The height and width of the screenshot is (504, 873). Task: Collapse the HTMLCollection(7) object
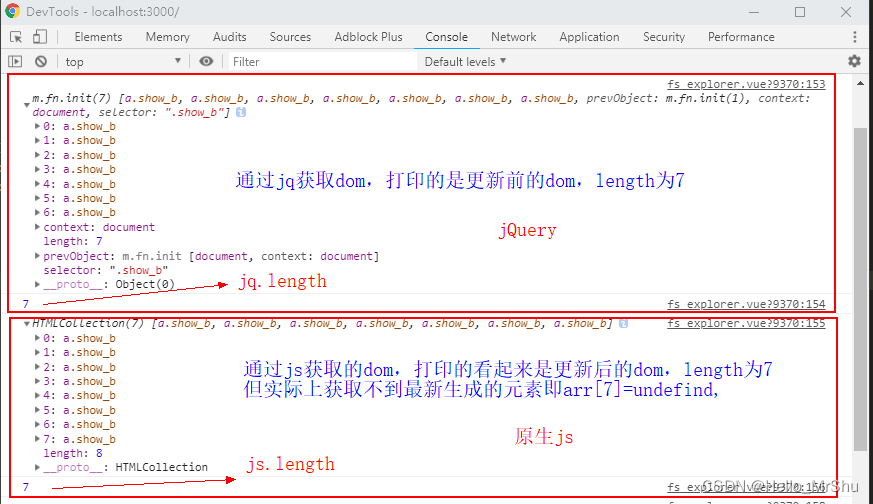pyautogui.click(x=26, y=324)
